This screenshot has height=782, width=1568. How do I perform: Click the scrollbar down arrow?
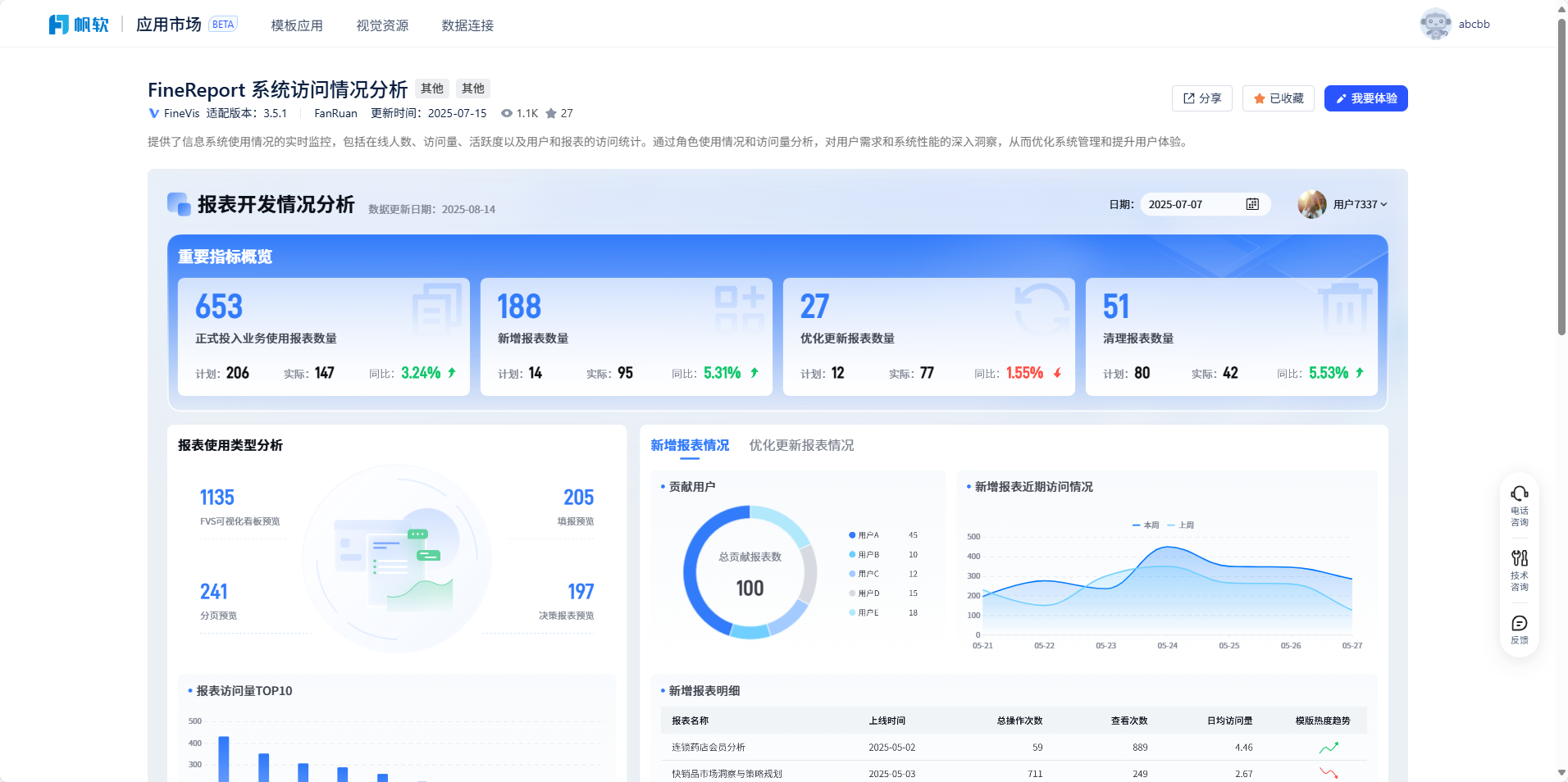(1561, 774)
